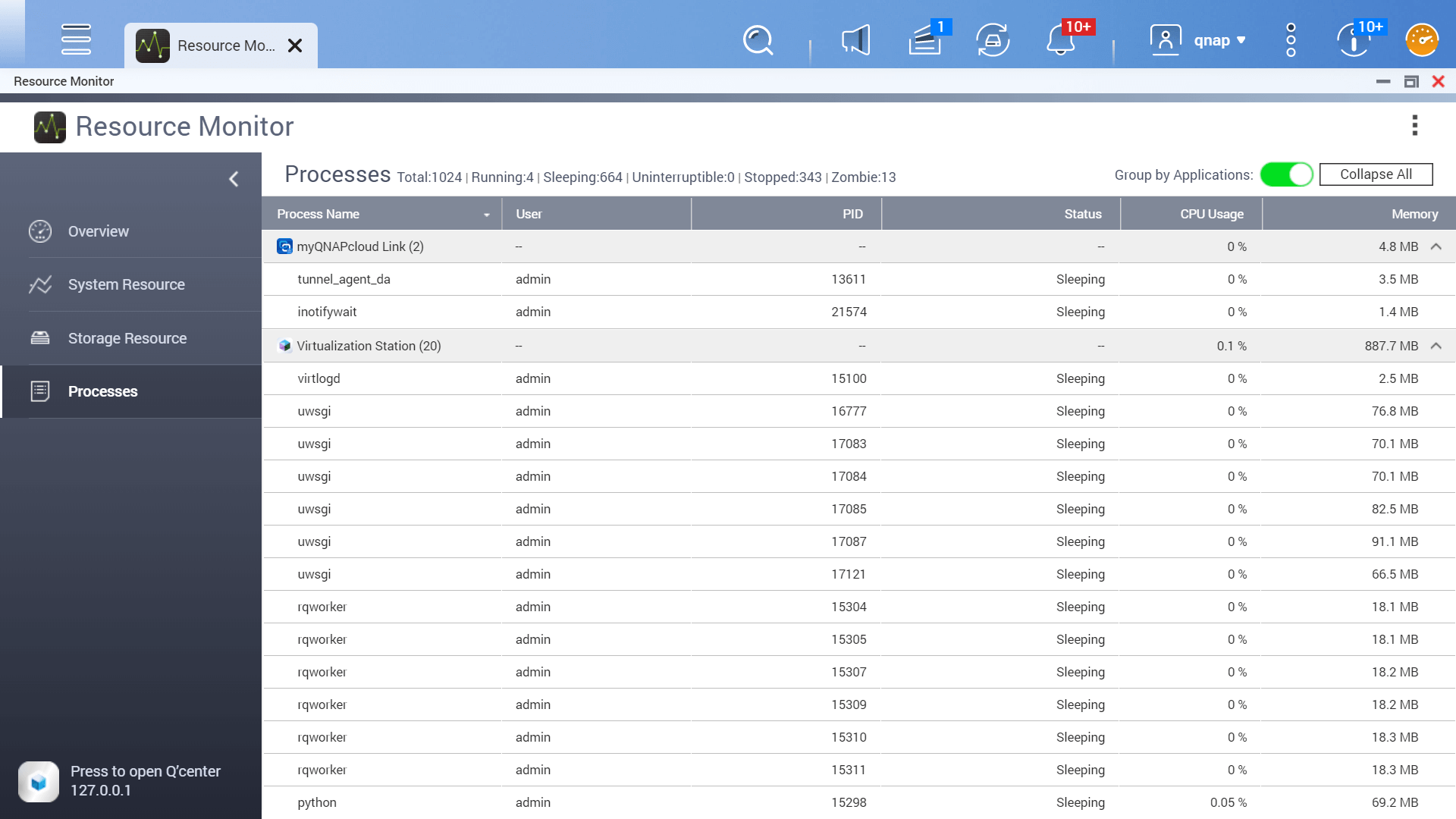Click the search magnifier icon
1456x819 pixels.
[758, 40]
